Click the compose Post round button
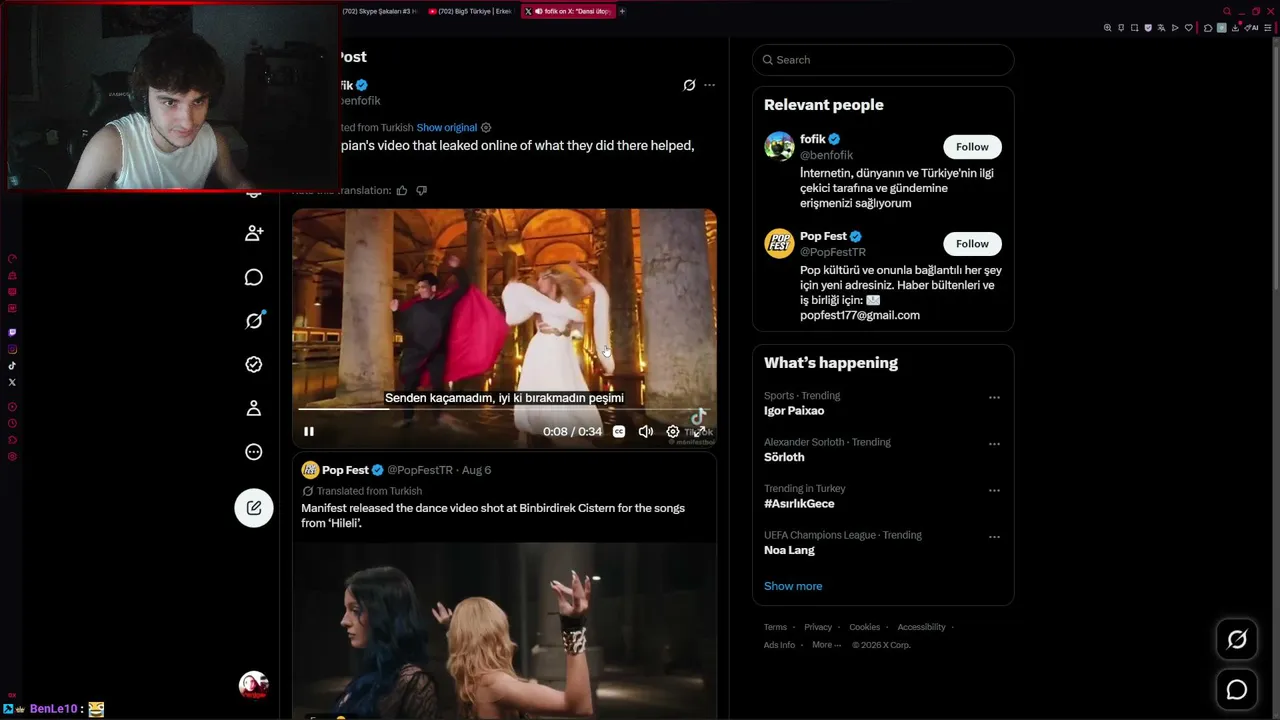 pyautogui.click(x=254, y=508)
